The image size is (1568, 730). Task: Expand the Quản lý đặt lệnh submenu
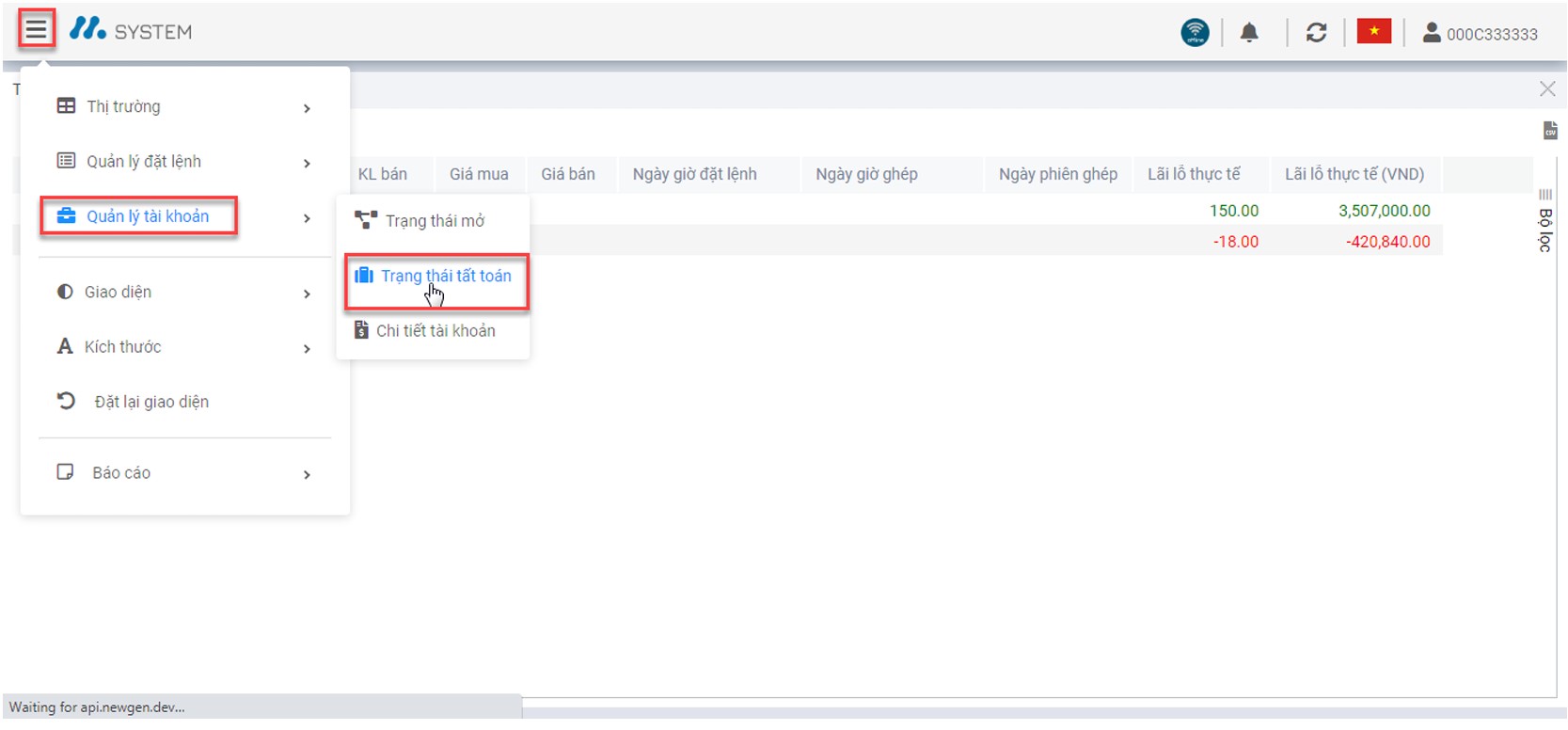click(184, 162)
